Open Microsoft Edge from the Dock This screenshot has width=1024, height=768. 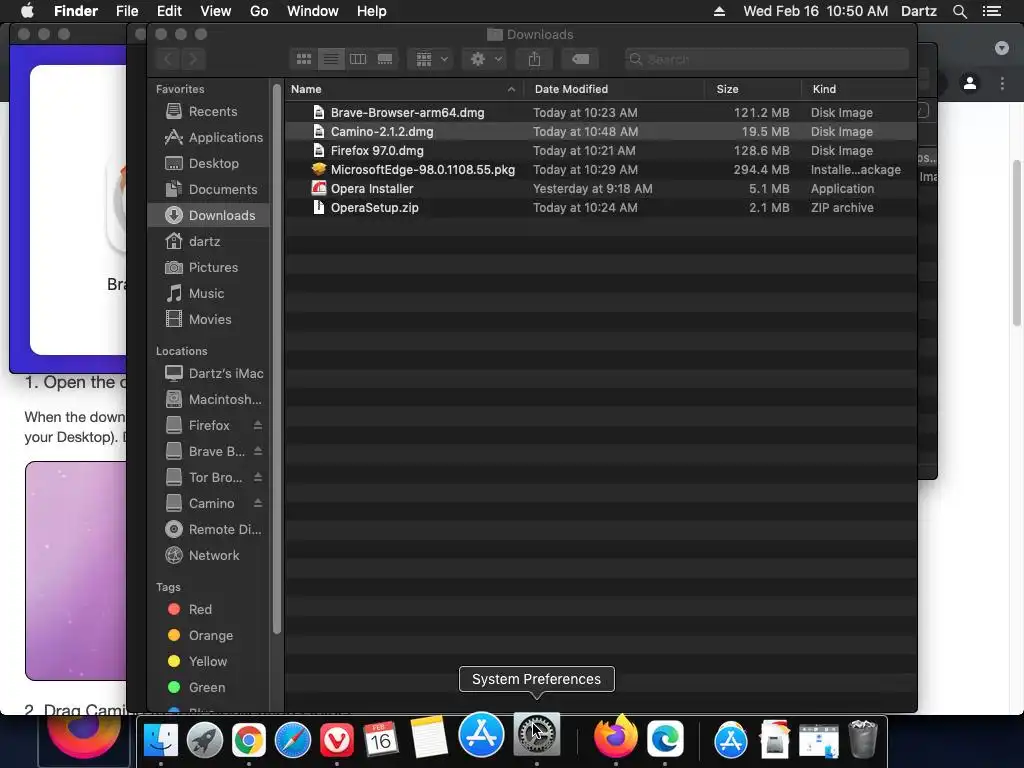665,740
